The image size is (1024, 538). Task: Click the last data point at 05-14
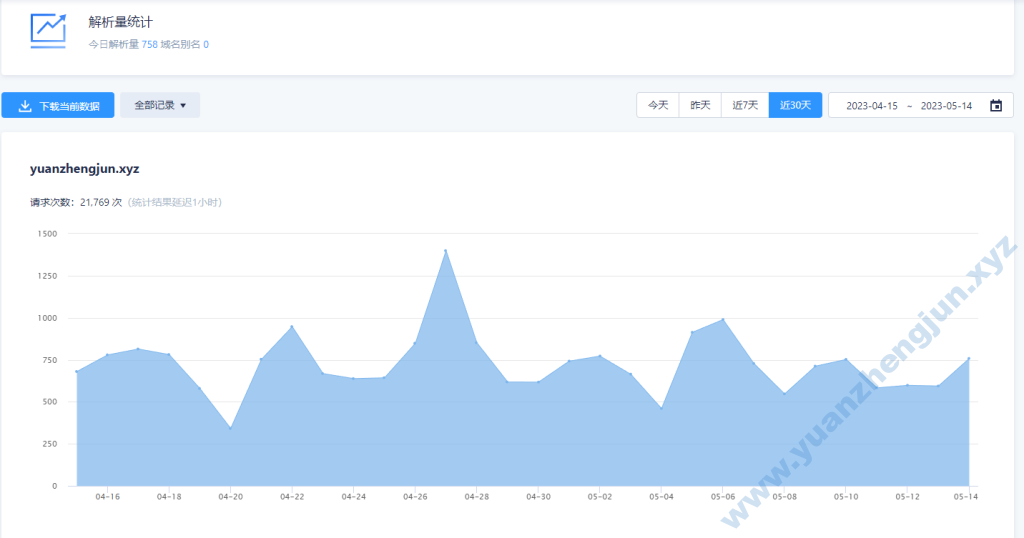(x=968, y=358)
